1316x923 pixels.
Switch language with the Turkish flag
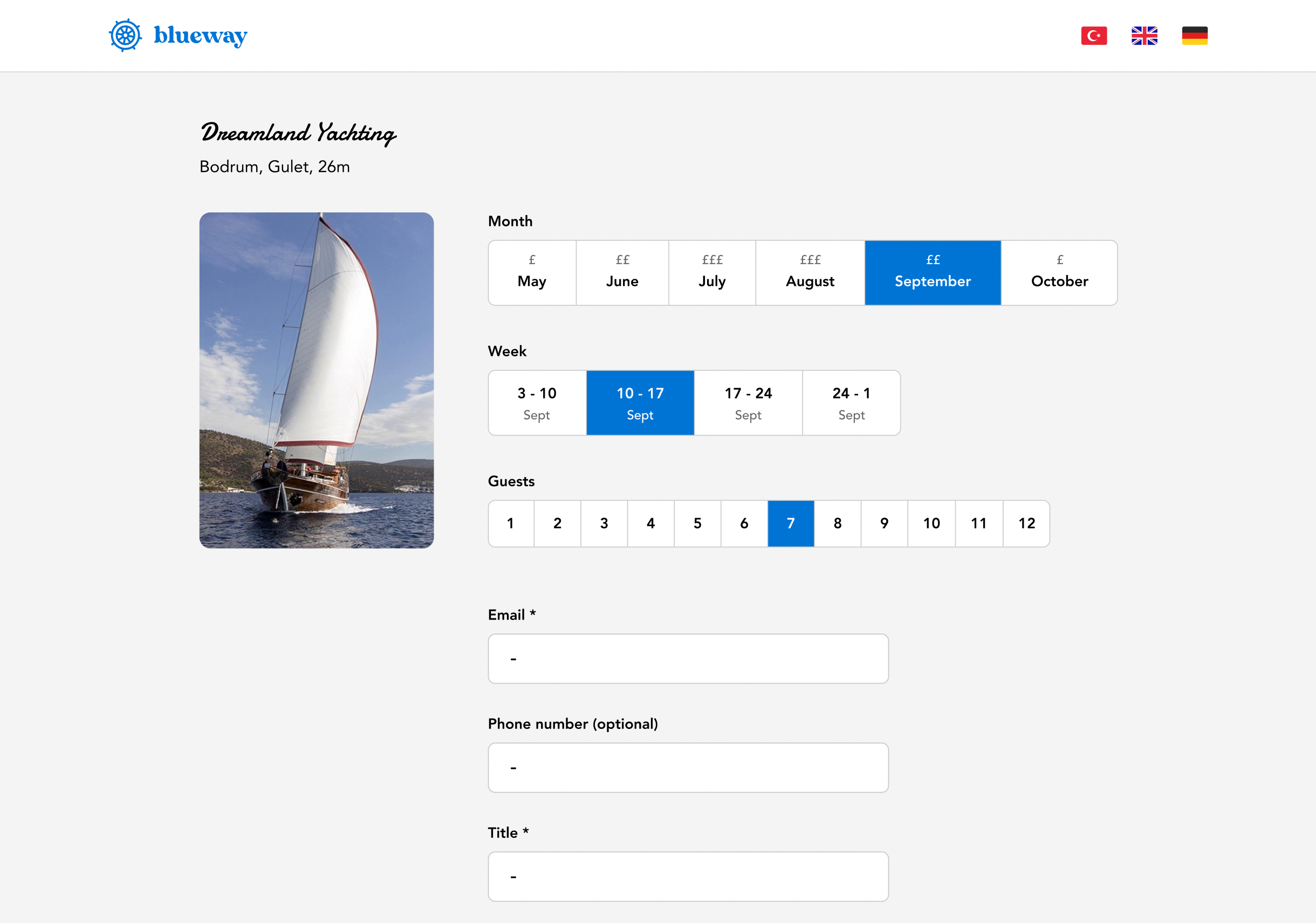pos(1094,36)
